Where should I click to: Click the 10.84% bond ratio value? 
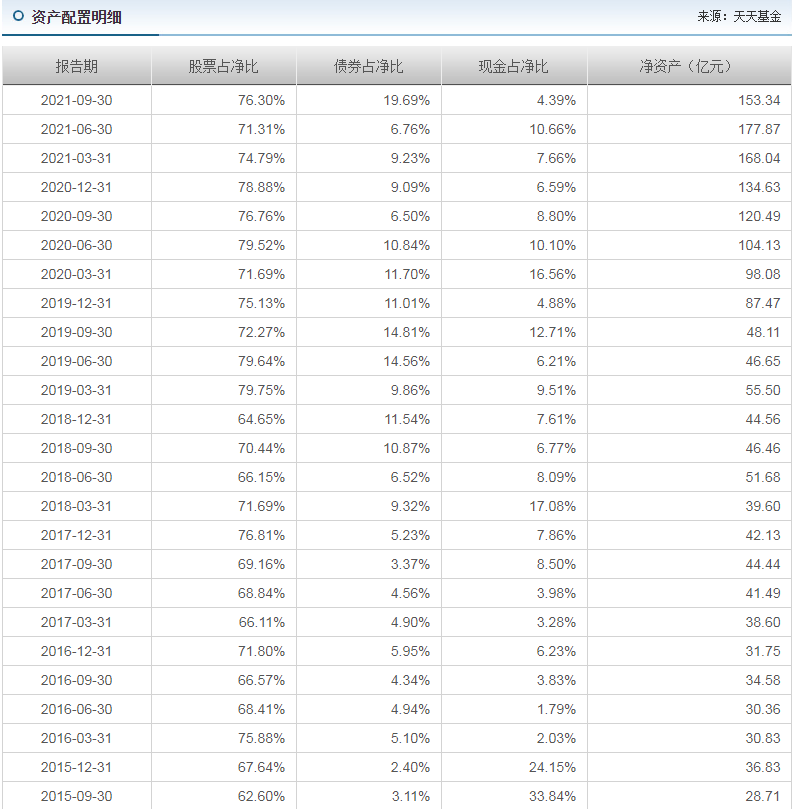pos(406,245)
